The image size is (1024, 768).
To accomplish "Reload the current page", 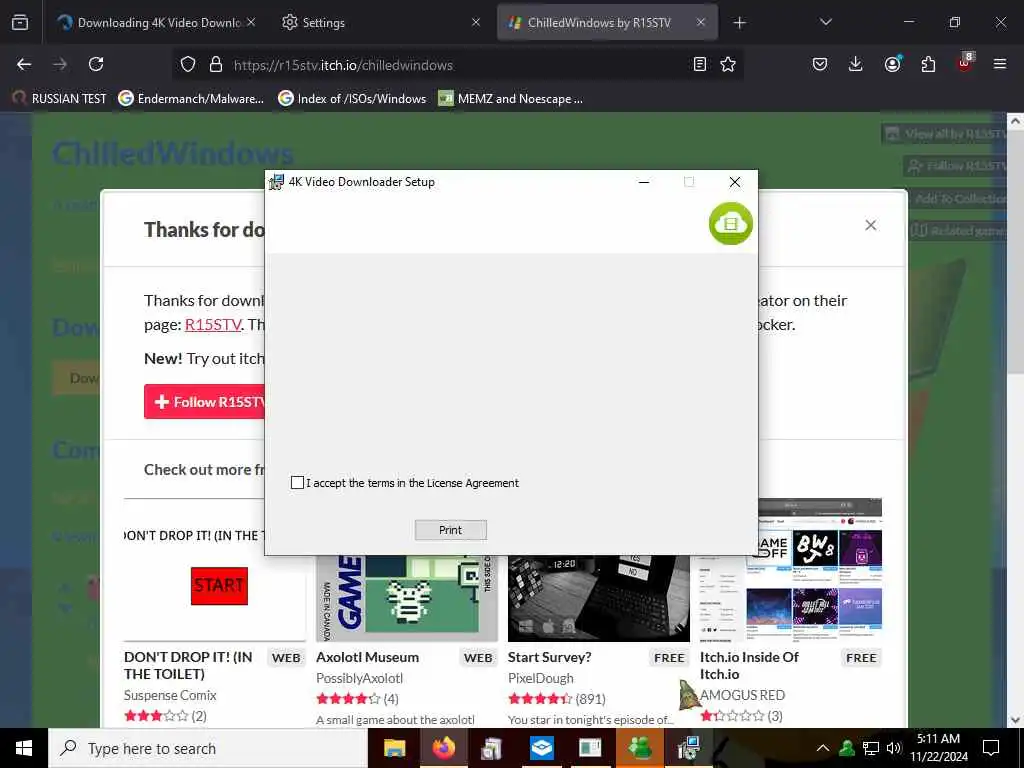I will coord(96,64).
